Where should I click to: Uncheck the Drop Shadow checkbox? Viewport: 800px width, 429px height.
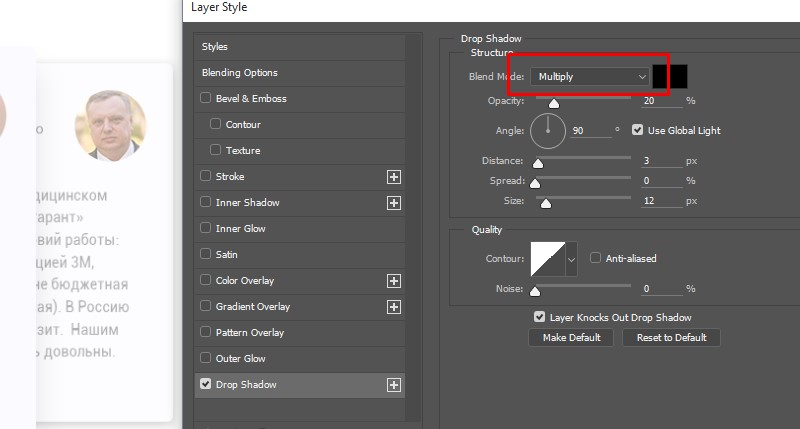[206, 384]
